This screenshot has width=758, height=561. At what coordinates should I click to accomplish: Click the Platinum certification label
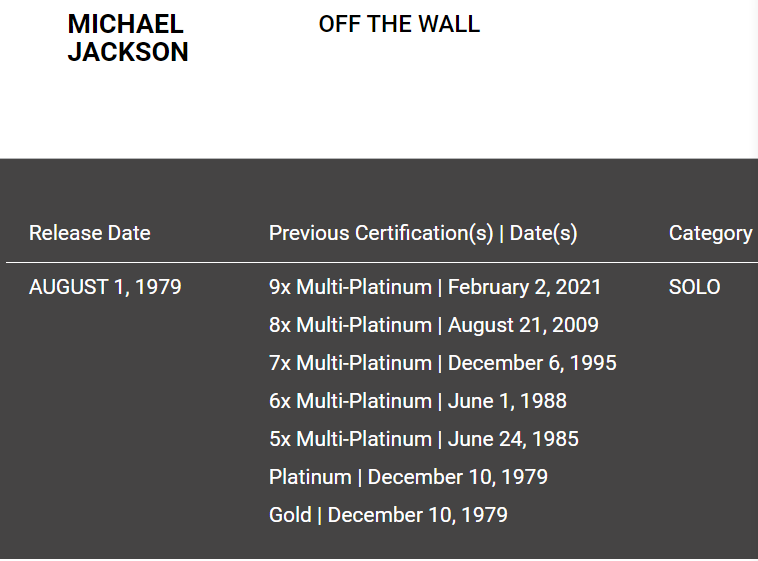point(310,477)
